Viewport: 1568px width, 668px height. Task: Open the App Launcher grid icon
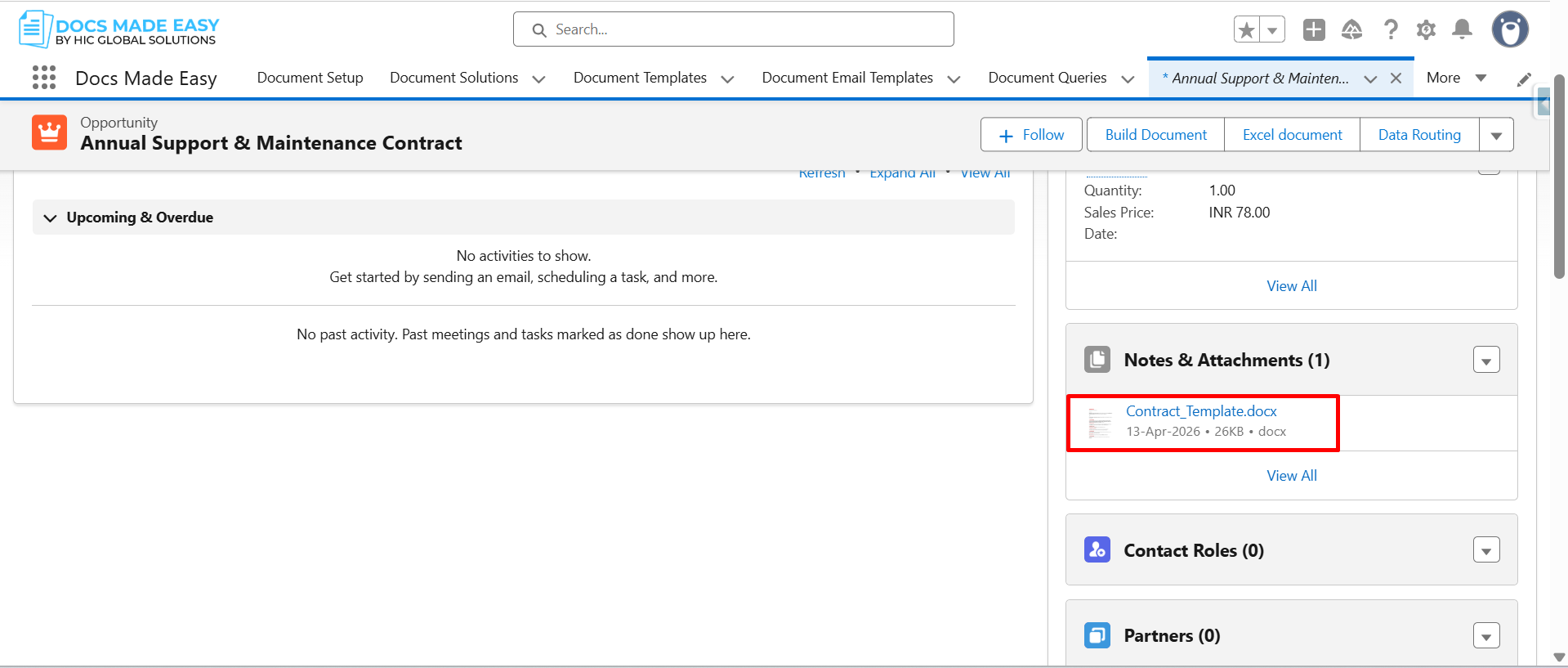44,78
